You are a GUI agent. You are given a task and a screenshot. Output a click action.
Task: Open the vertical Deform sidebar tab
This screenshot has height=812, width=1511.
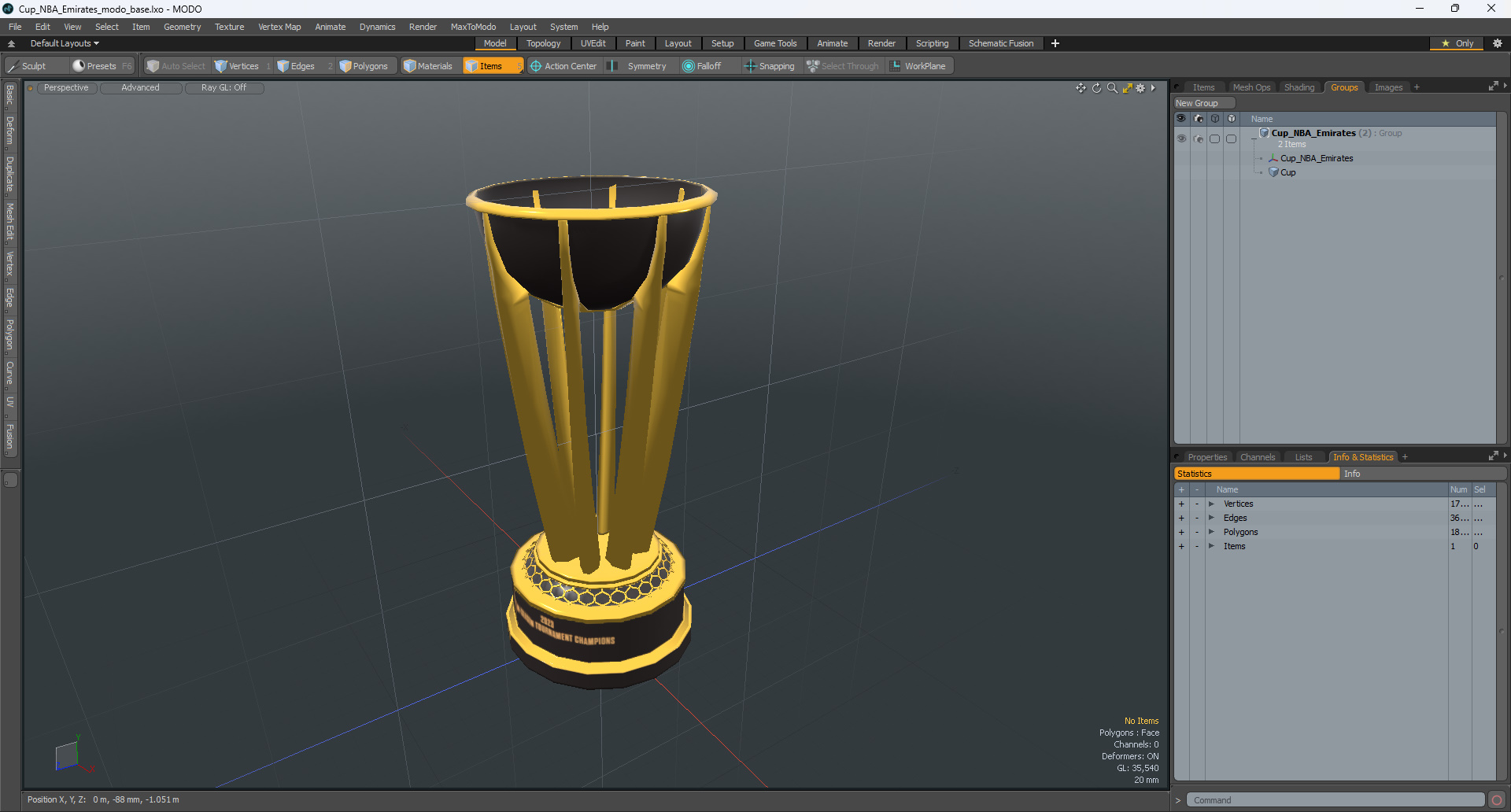[10, 131]
